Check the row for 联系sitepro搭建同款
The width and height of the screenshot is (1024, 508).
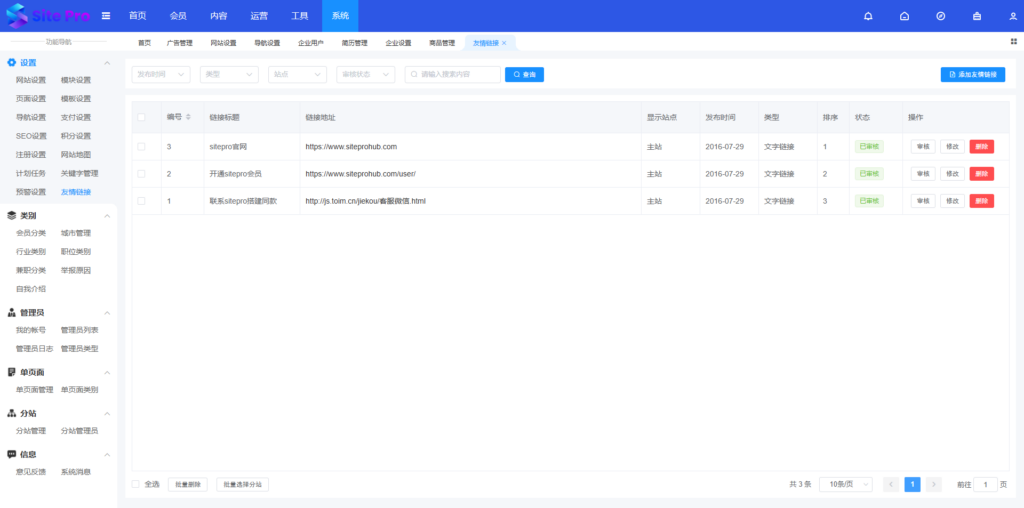point(141,201)
